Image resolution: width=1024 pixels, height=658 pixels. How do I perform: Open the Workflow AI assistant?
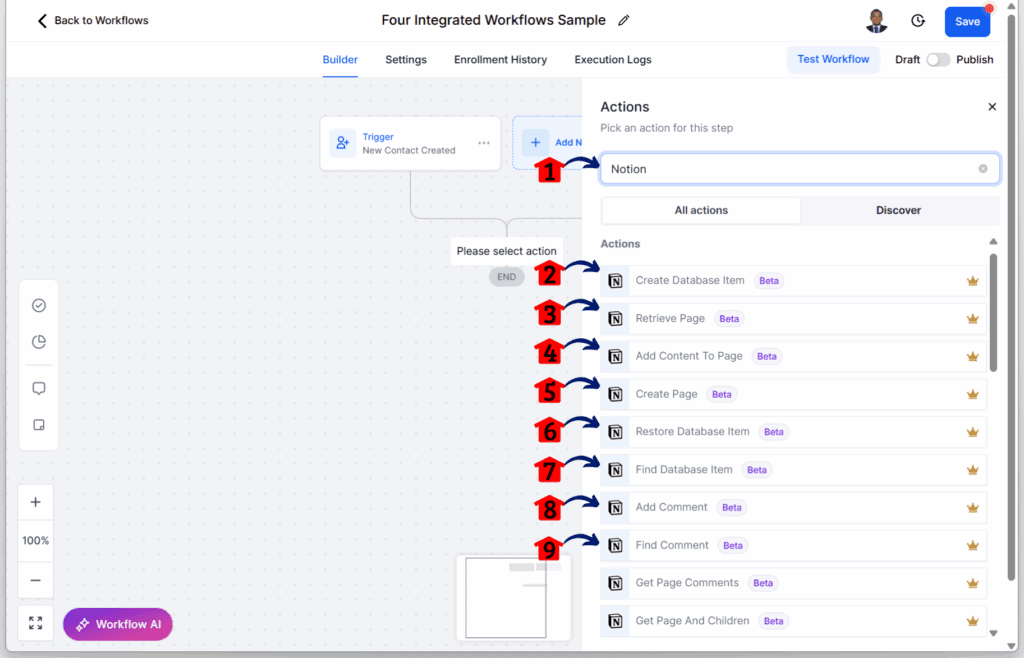(x=118, y=624)
